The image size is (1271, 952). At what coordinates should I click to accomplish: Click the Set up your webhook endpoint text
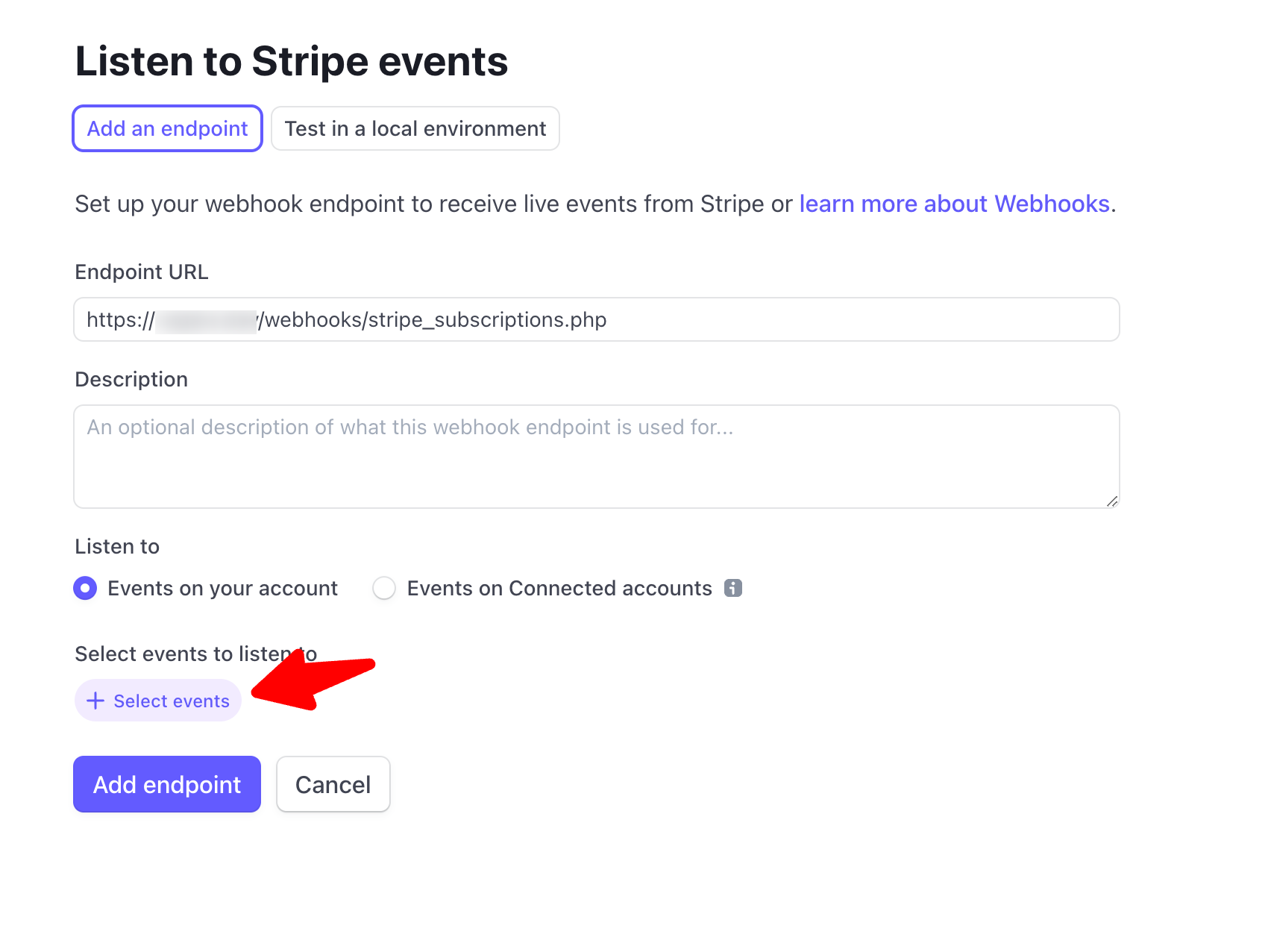[x=433, y=204]
